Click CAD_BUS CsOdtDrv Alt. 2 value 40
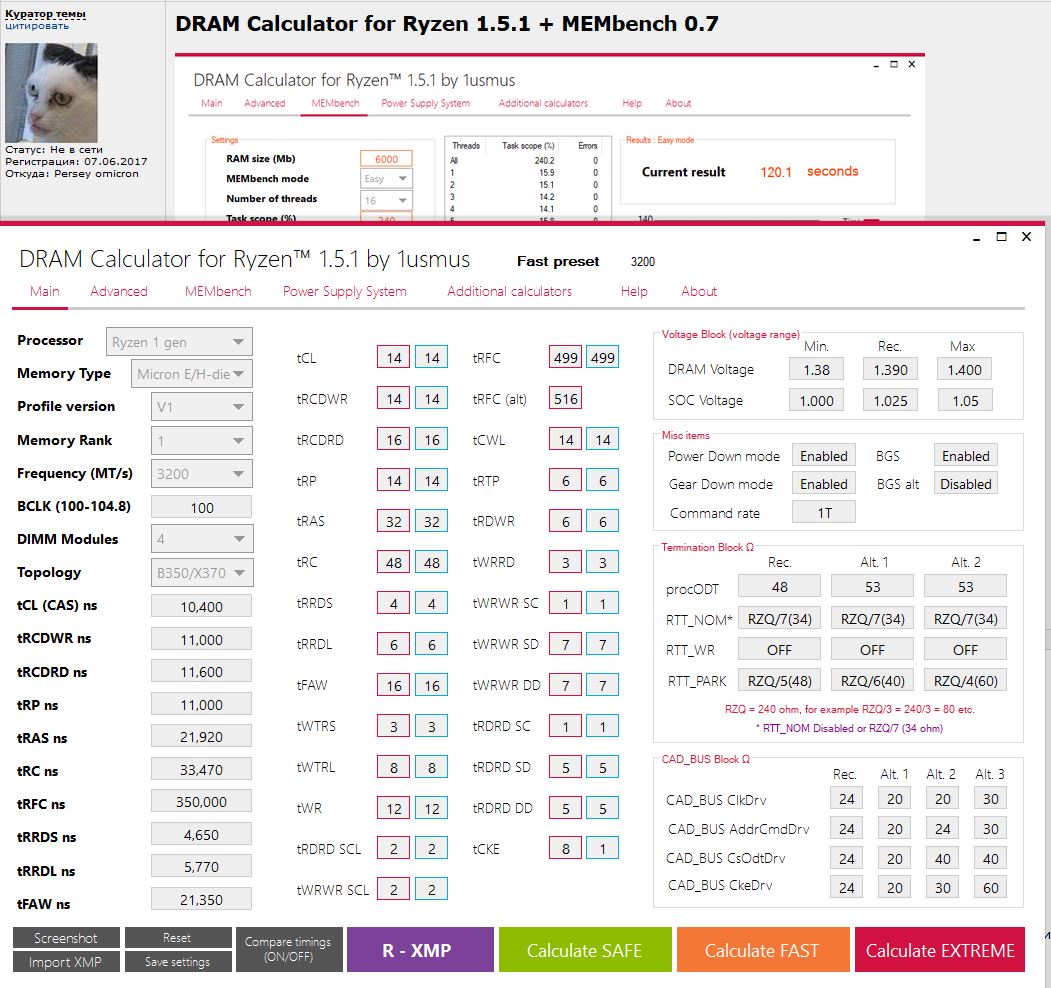The width and height of the screenshot is (1051, 988). pyautogui.click(x=942, y=859)
